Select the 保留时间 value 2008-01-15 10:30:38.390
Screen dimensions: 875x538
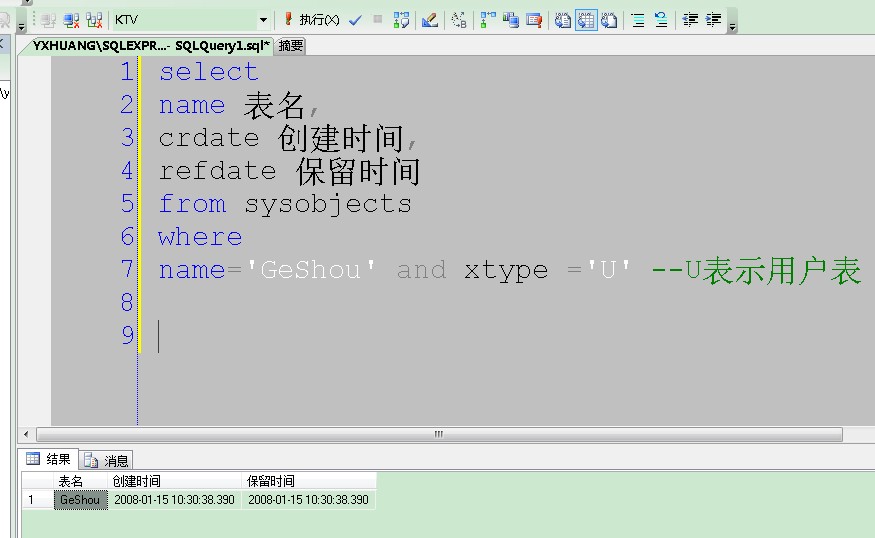point(309,499)
